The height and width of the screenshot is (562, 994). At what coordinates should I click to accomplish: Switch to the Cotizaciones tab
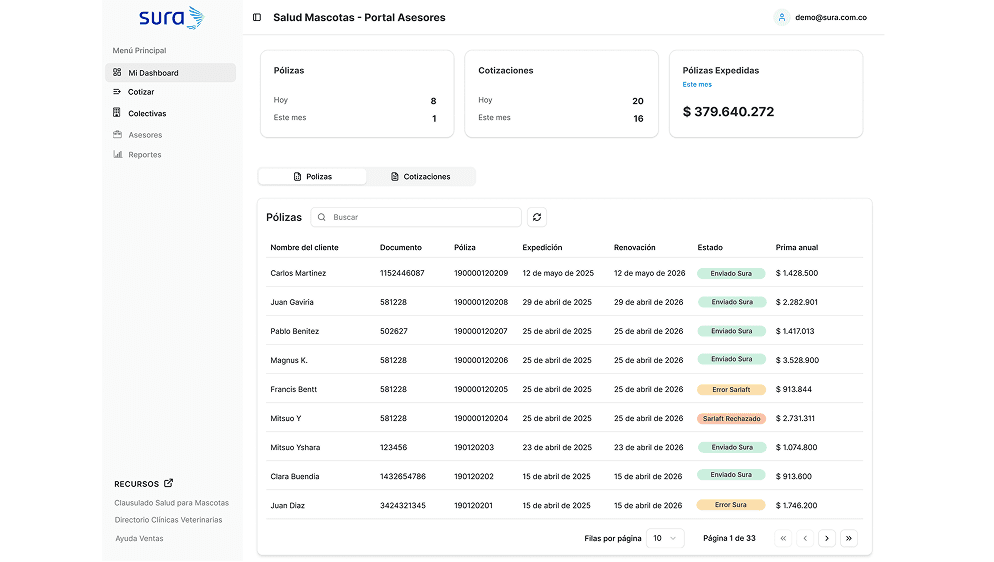420,177
